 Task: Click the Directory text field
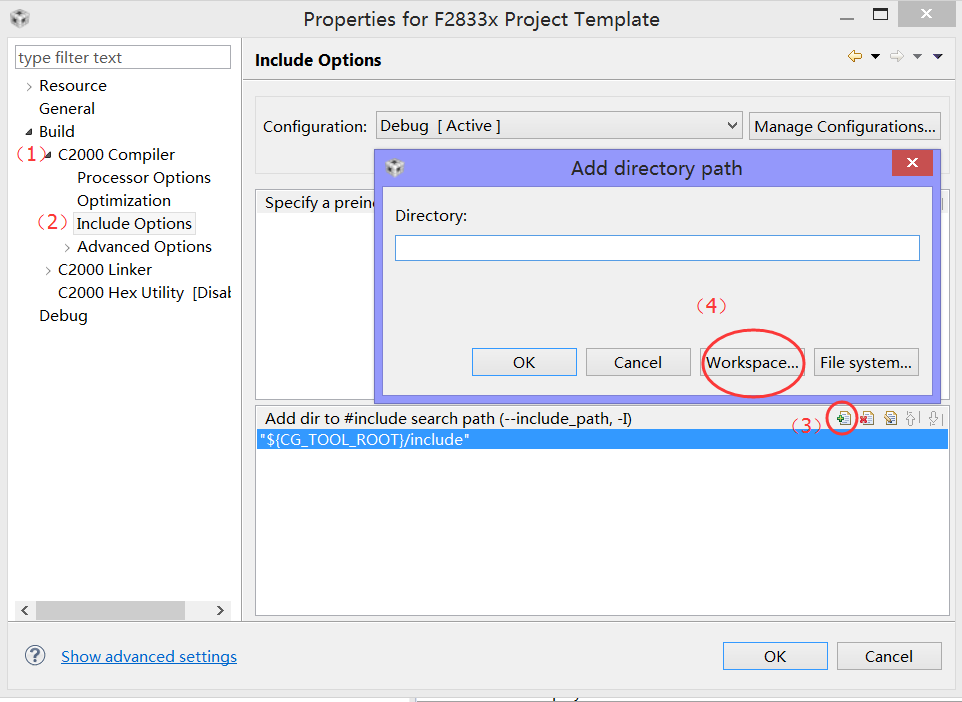657,248
